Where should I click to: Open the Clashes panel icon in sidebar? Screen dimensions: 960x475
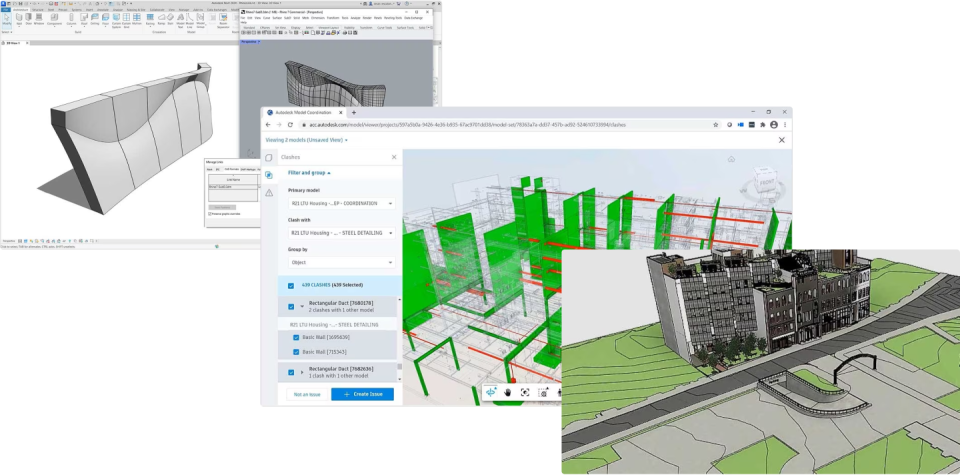click(269, 175)
